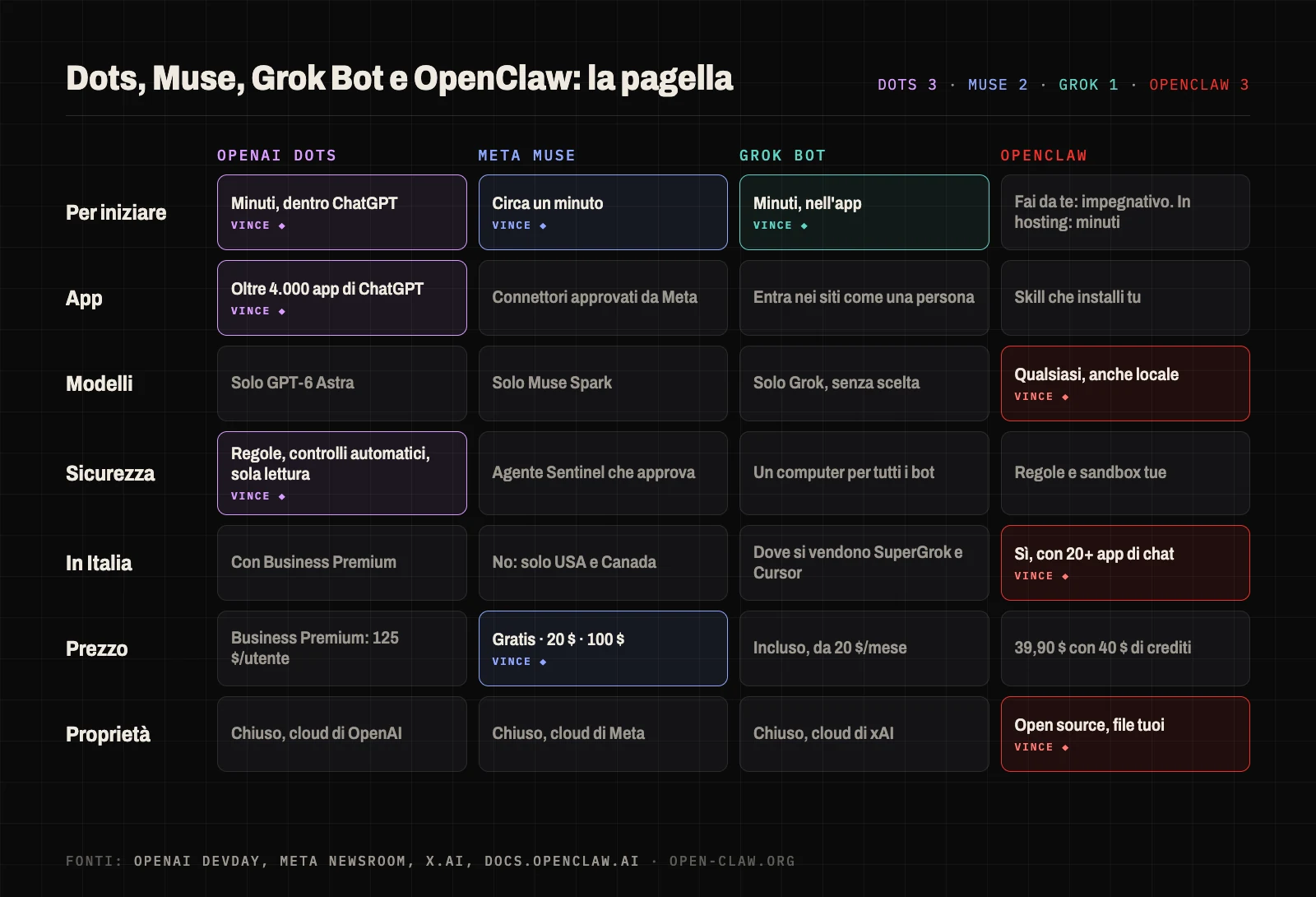Viewport: 1316px width, 897px height.
Task: Click the 'Per iniziare' row label
Action: tap(116, 212)
